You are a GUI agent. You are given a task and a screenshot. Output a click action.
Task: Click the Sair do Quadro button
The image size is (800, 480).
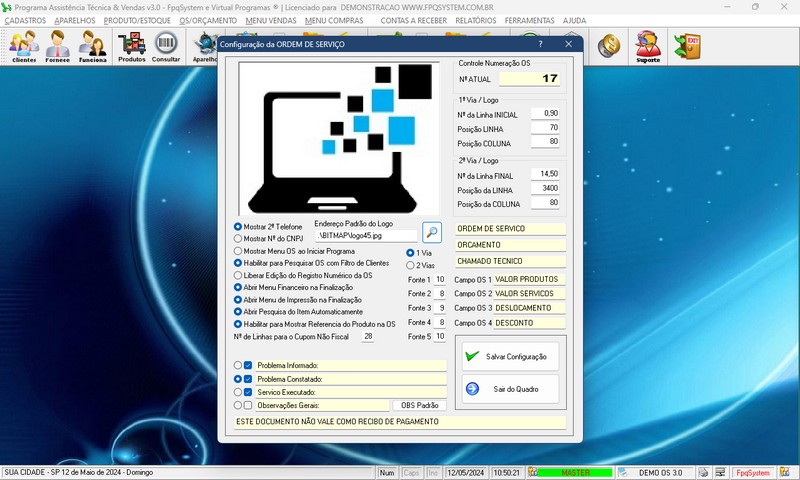coord(509,388)
